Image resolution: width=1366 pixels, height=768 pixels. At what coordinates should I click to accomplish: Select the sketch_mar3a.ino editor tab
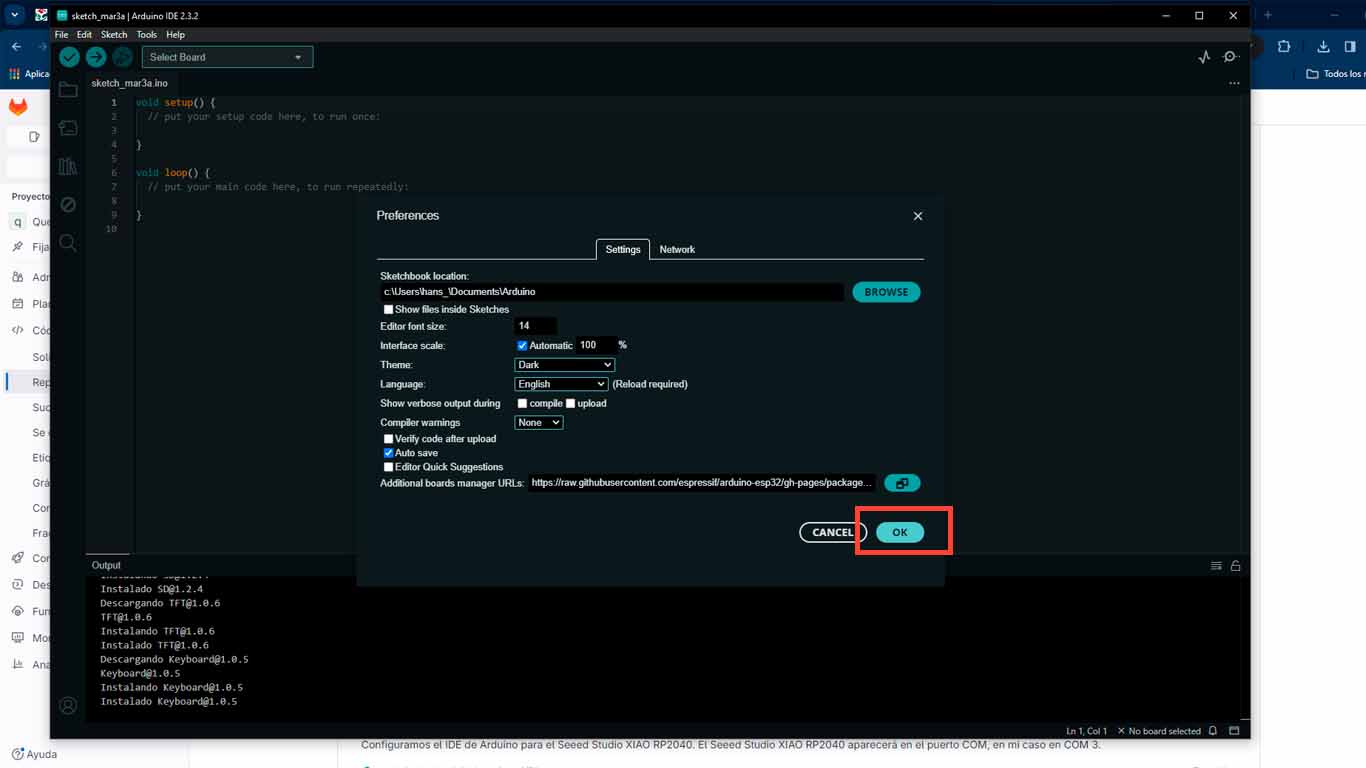pyautogui.click(x=130, y=83)
